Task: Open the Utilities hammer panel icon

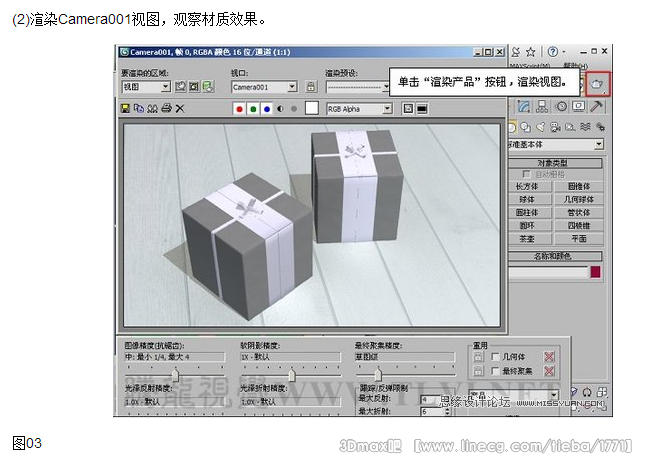Action: point(596,106)
